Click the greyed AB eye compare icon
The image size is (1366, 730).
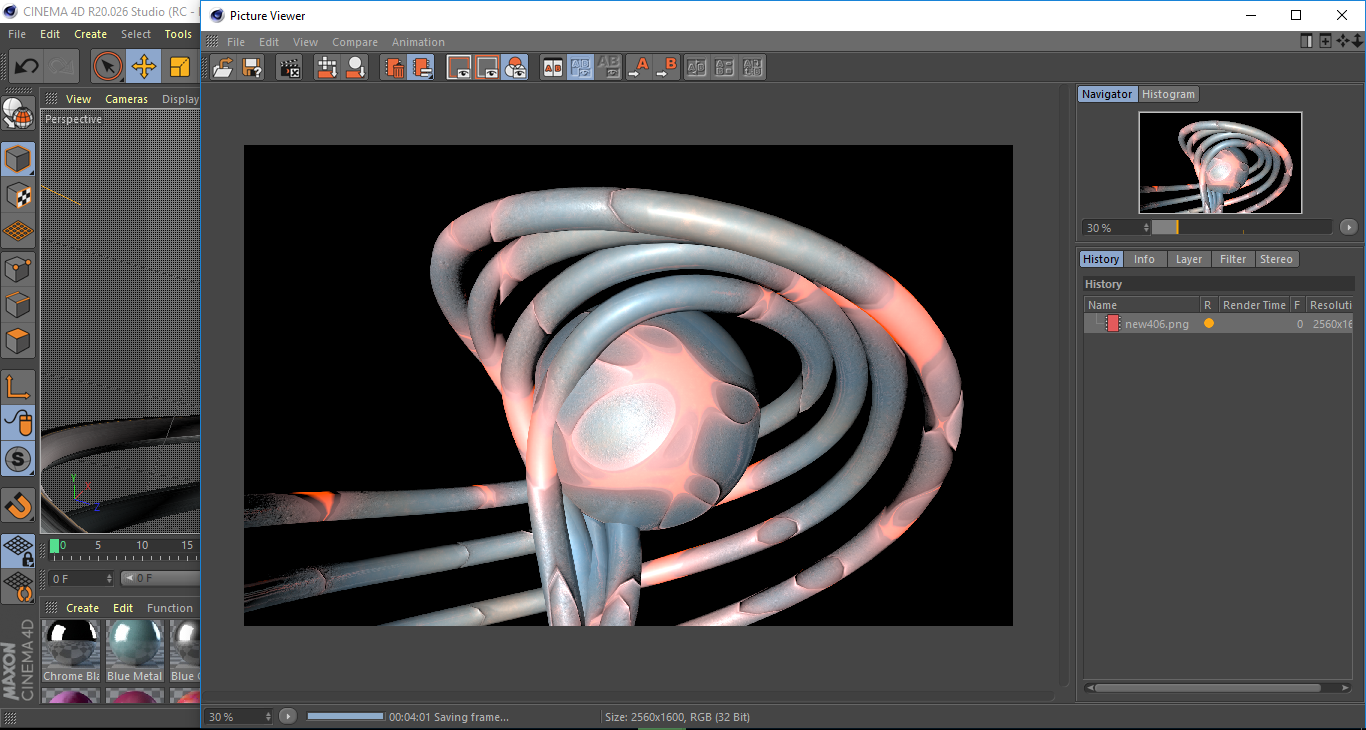[608, 68]
